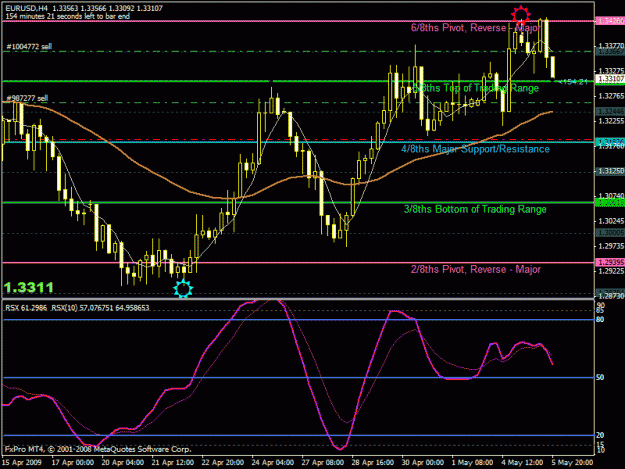
Task: Click the RSX level 50 scale label
Action: [600, 377]
